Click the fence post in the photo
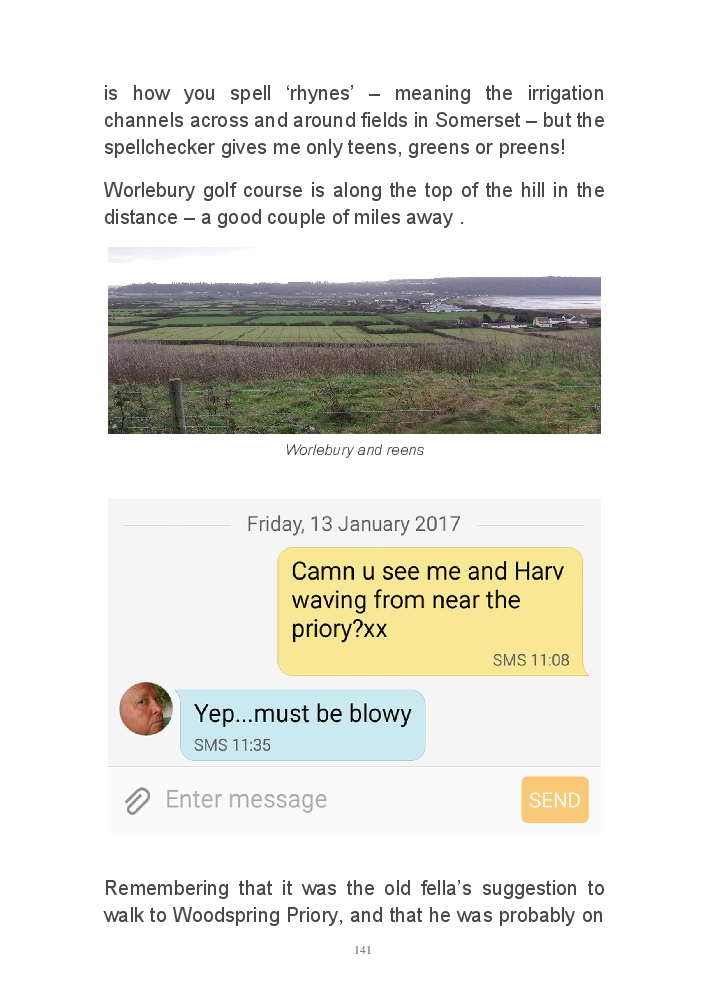 177,405
